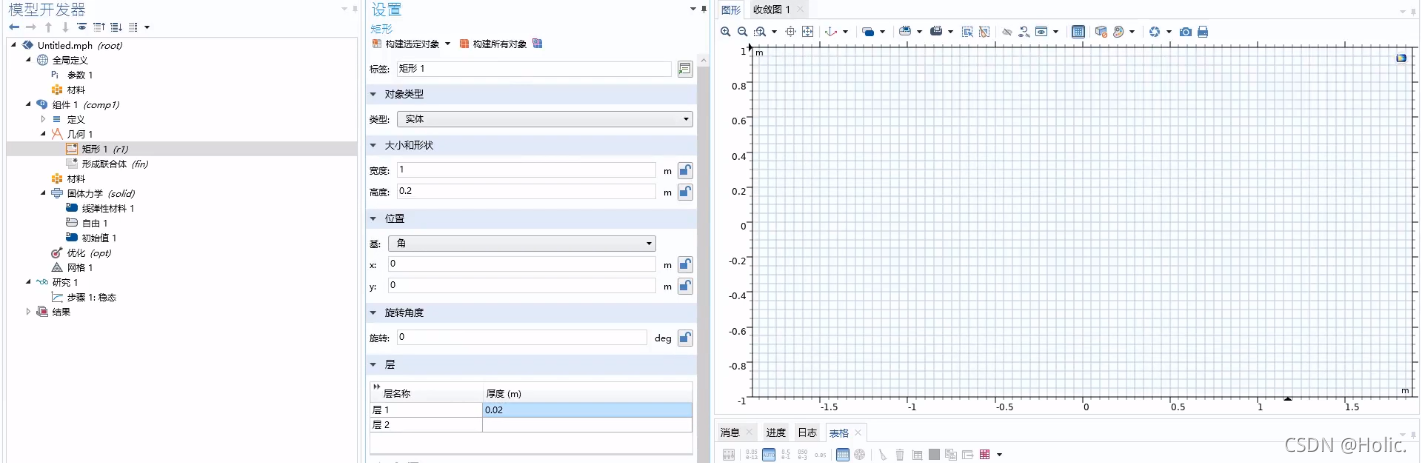Screen dimensions: 1421x463
Task: Click the select box icon in graphics toolbar
Action: pos(967,32)
